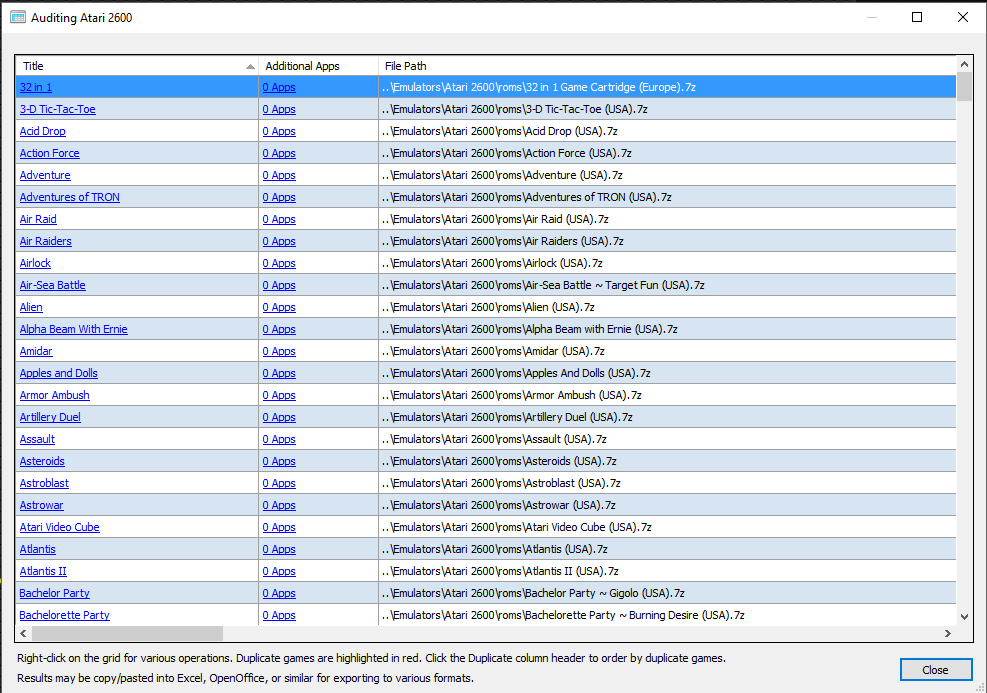Select the Action Force (USA).7z file path
987x693 pixels.
[506, 153]
